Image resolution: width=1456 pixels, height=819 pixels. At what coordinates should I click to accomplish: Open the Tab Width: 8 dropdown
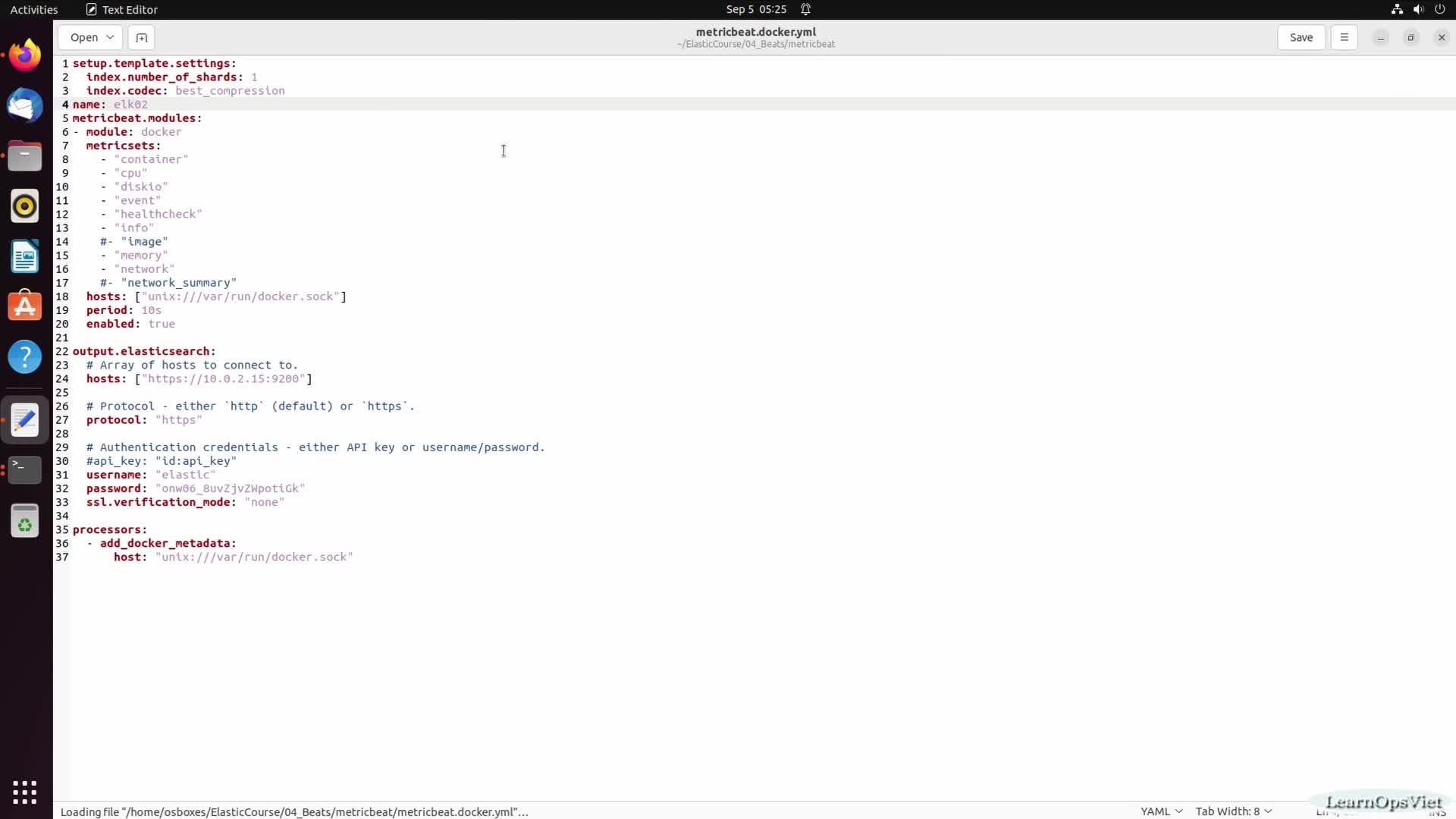click(x=1234, y=811)
